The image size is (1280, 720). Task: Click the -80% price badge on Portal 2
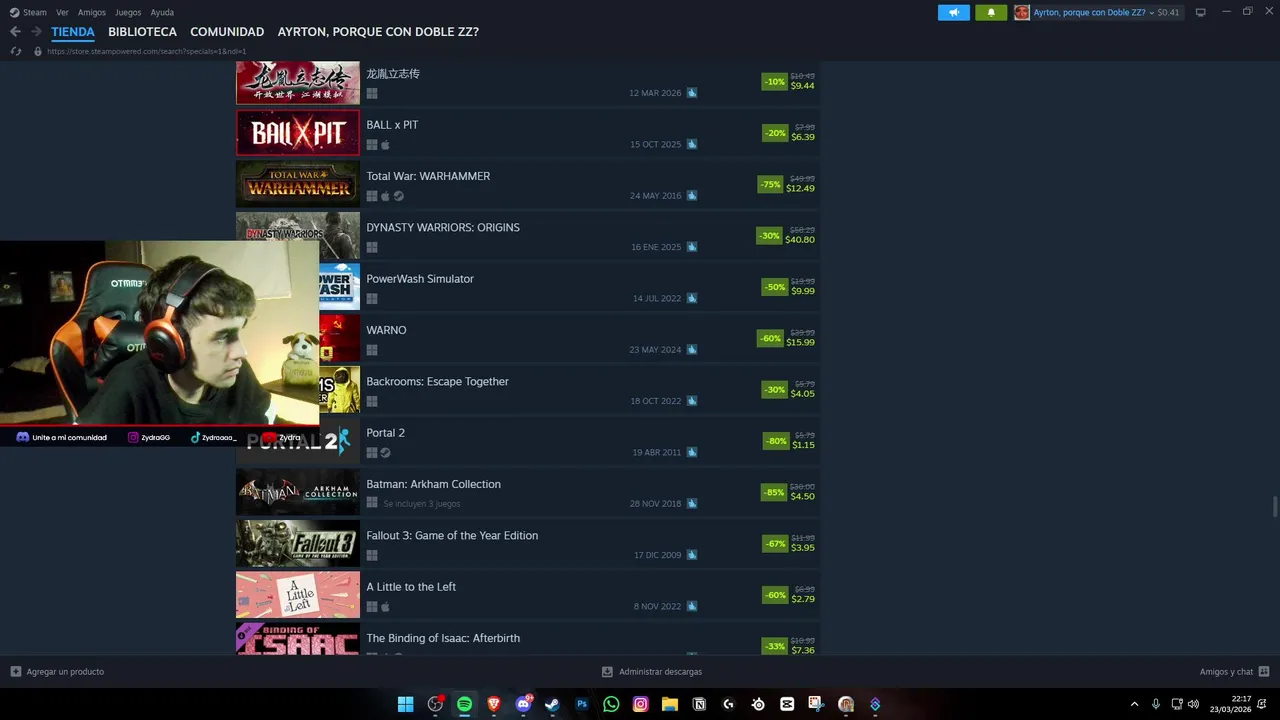(776, 441)
